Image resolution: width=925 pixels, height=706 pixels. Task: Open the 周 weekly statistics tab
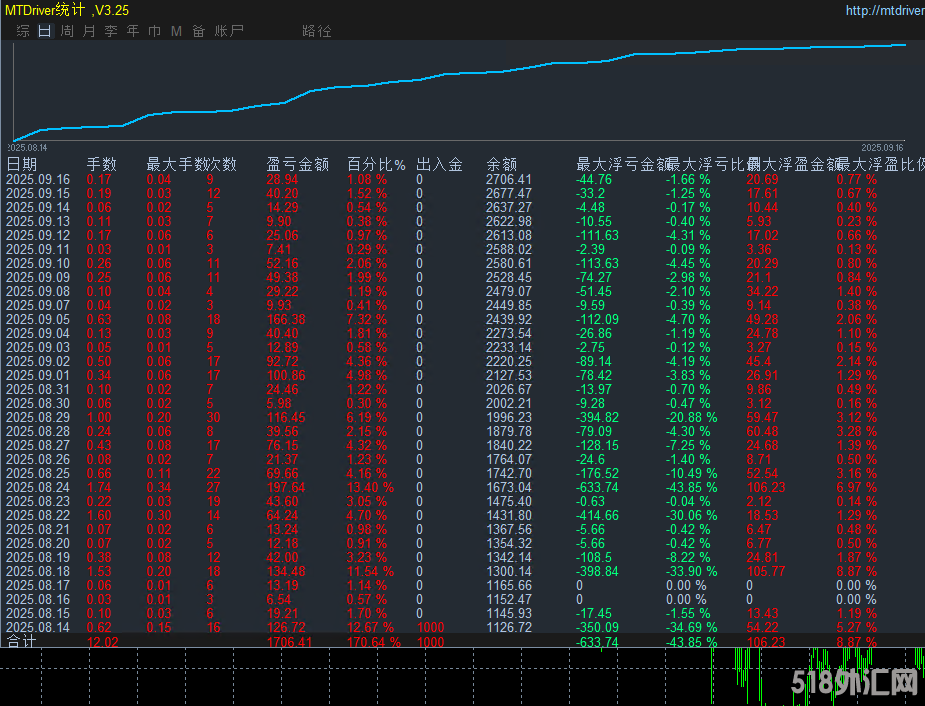67,31
